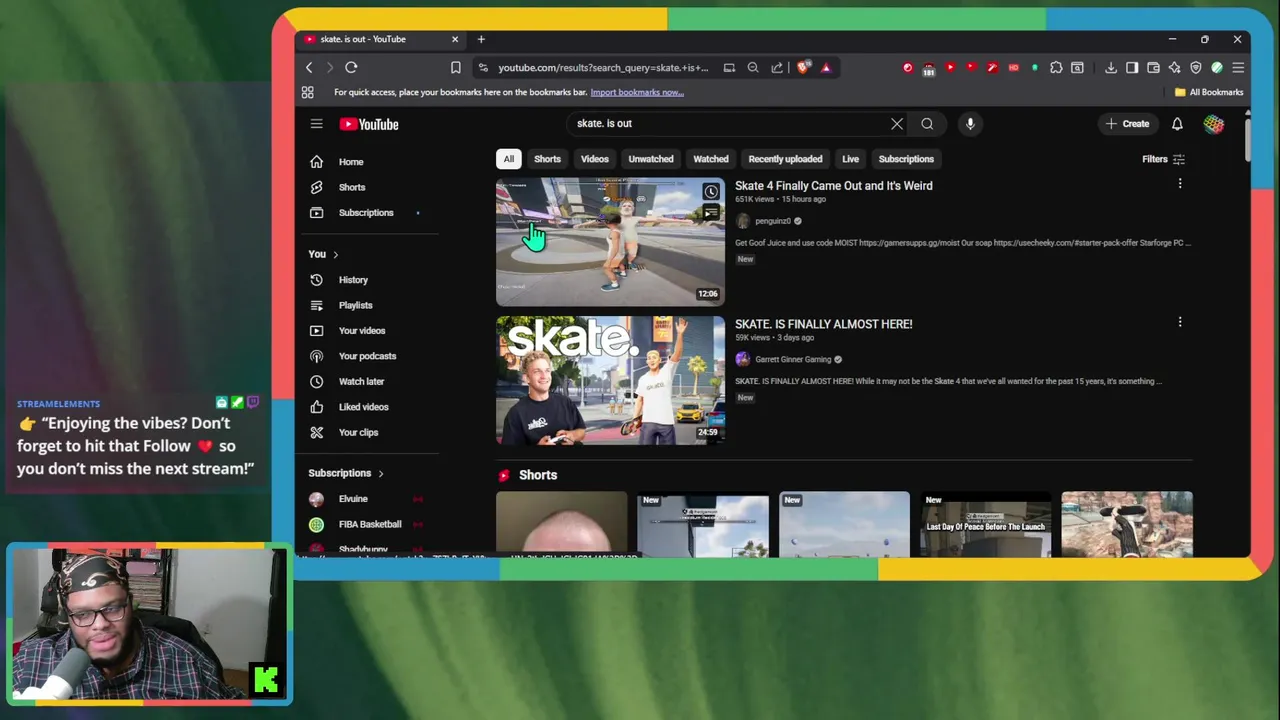Select the Videos filter chip
1280x720 pixels.
[594, 159]
